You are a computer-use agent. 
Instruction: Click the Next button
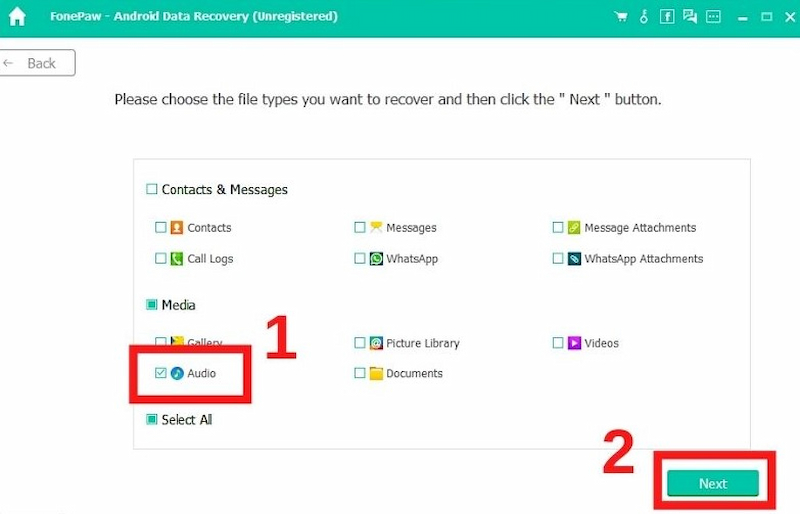click(713, 483)
